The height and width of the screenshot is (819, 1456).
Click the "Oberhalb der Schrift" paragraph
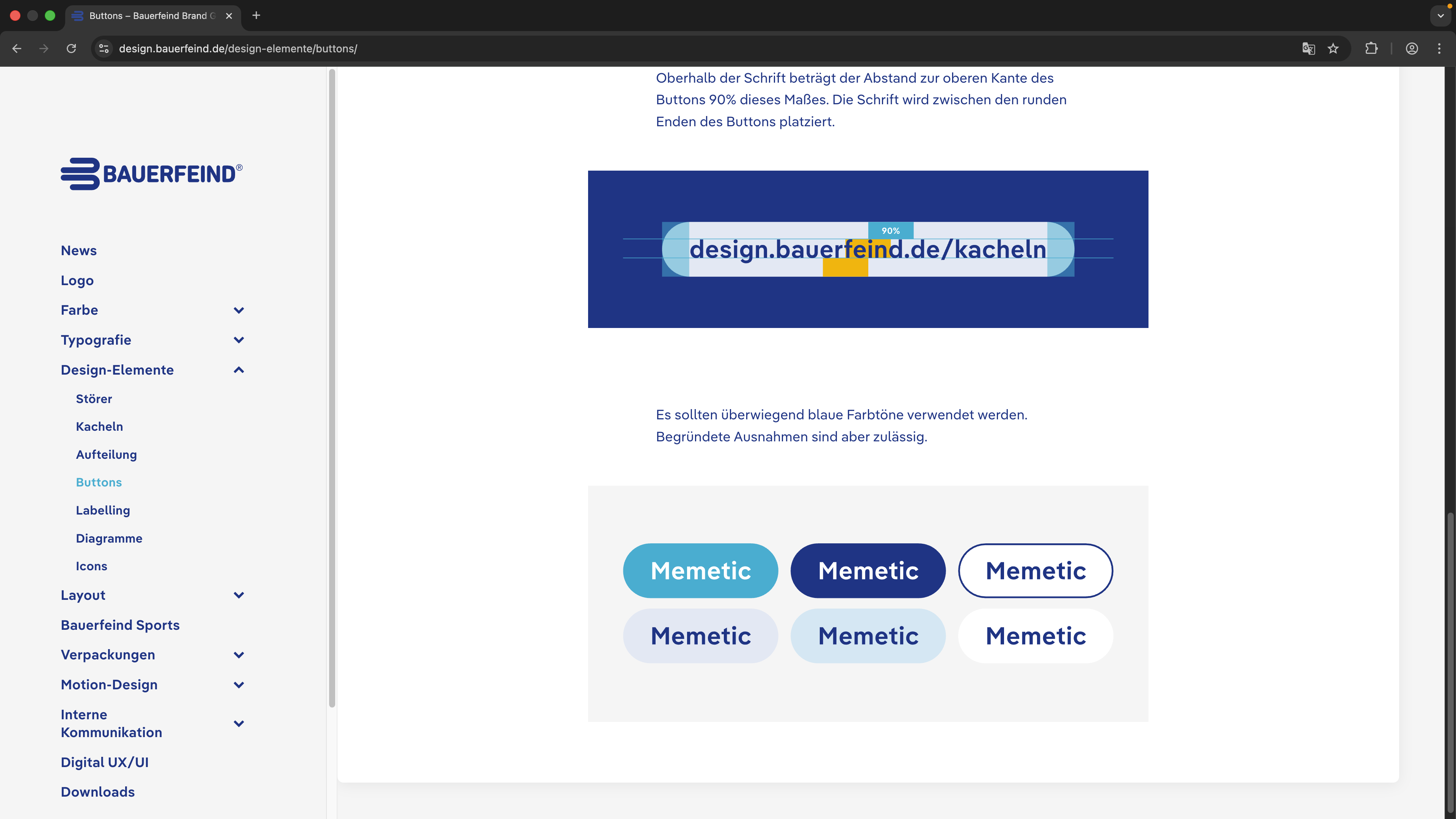click(861, 100)
